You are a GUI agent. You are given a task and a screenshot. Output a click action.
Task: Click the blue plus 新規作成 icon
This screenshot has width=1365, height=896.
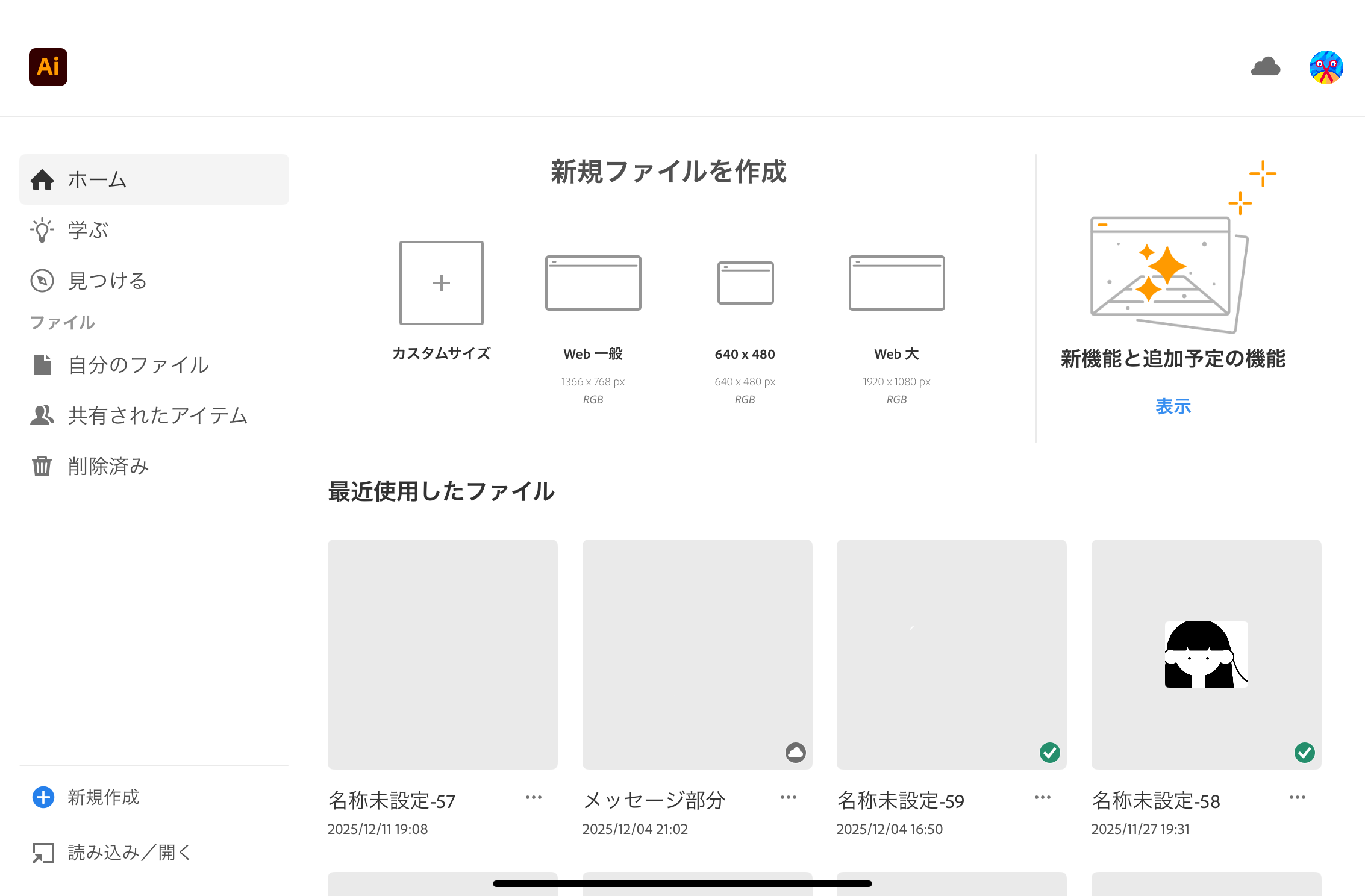(x=43, y=797)
